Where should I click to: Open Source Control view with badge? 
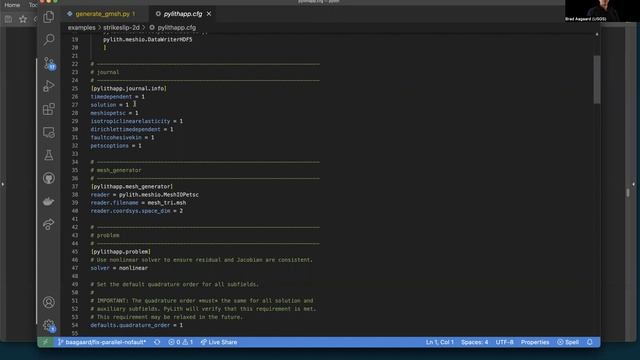point(49,63)
